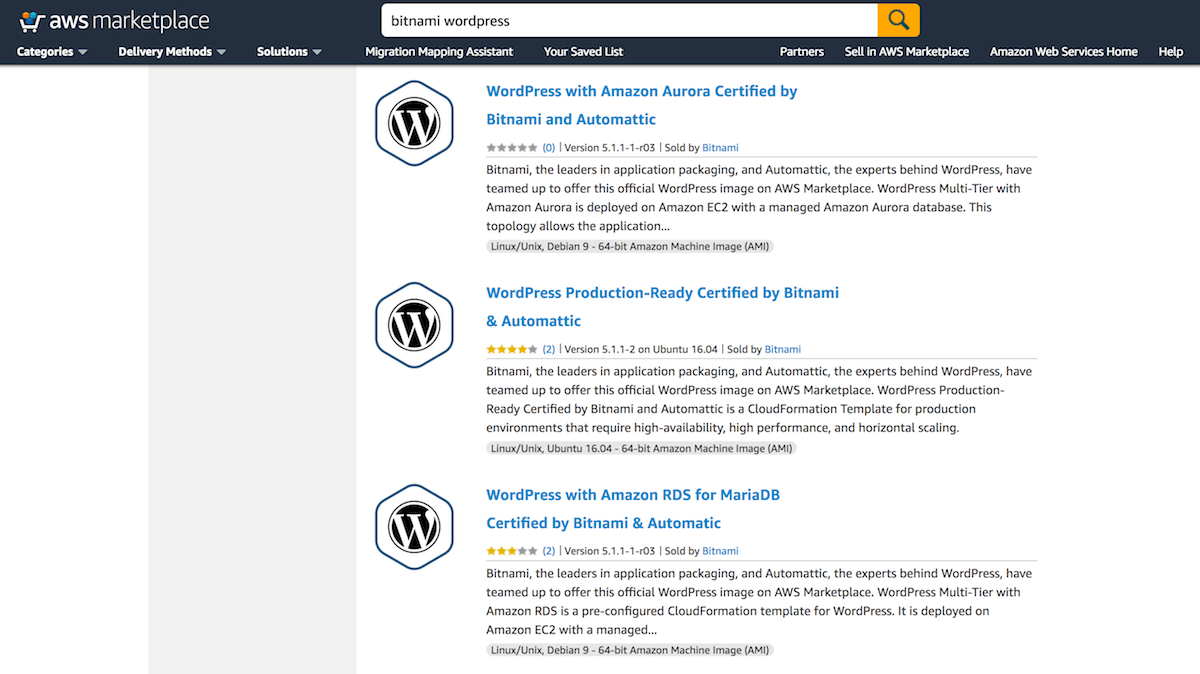Open the Categories dropdown menu
The width and height of the screenshot is (1200, 674).
[x=52, y=52]
